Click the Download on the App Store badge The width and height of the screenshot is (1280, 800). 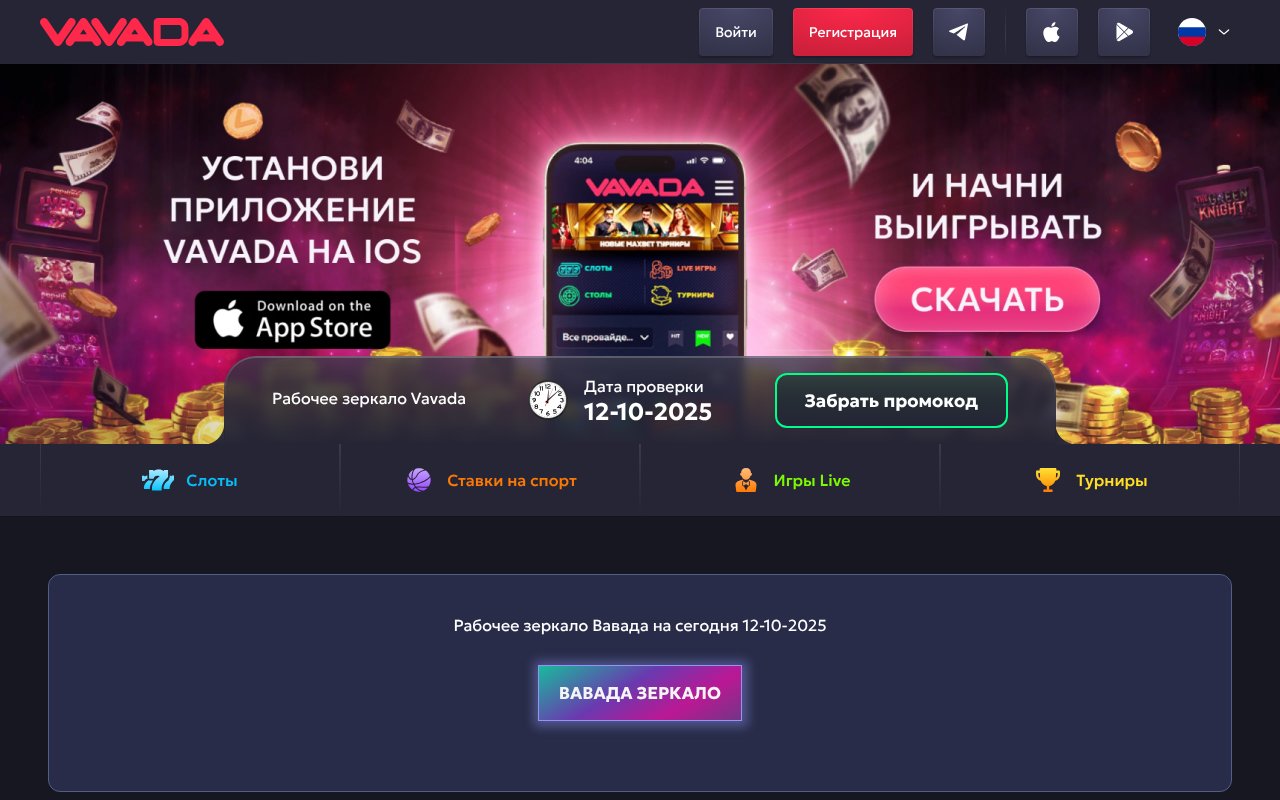click(293, 320)
